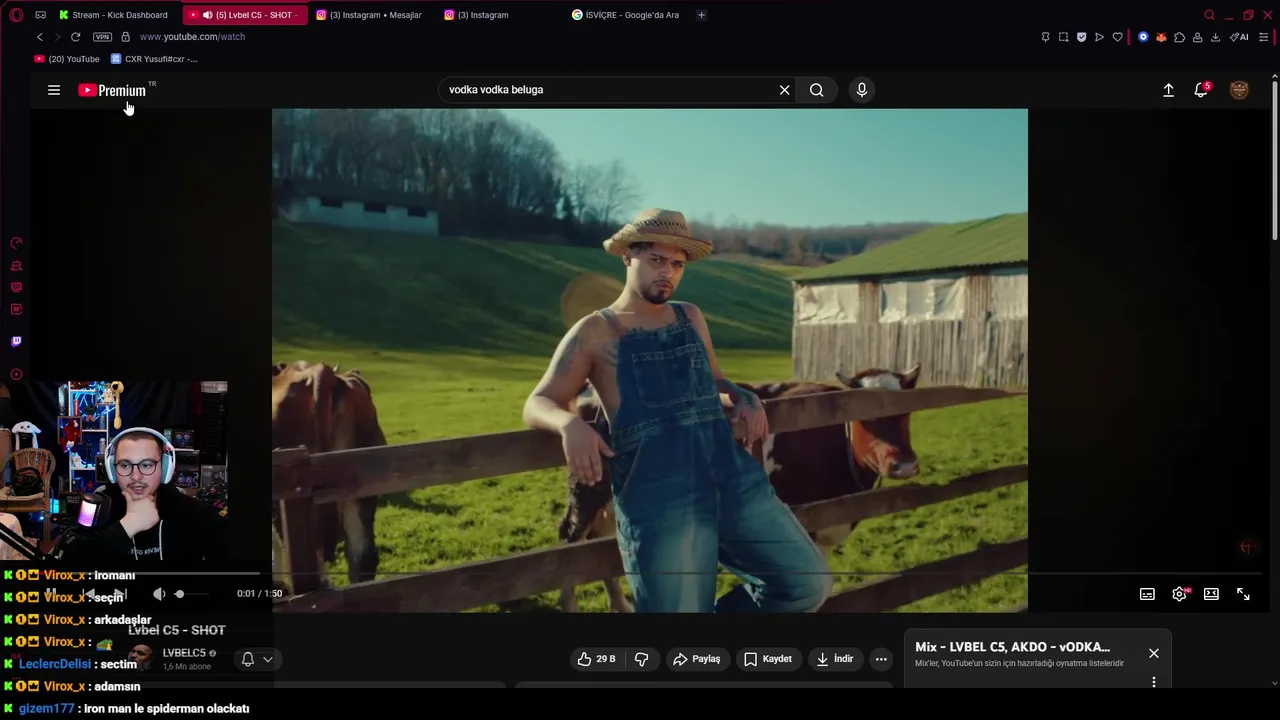The image size is (1280, 720).
Task: Open the MetaMask fox extension
Action: pyautogui.click(x=1161, y=37)
